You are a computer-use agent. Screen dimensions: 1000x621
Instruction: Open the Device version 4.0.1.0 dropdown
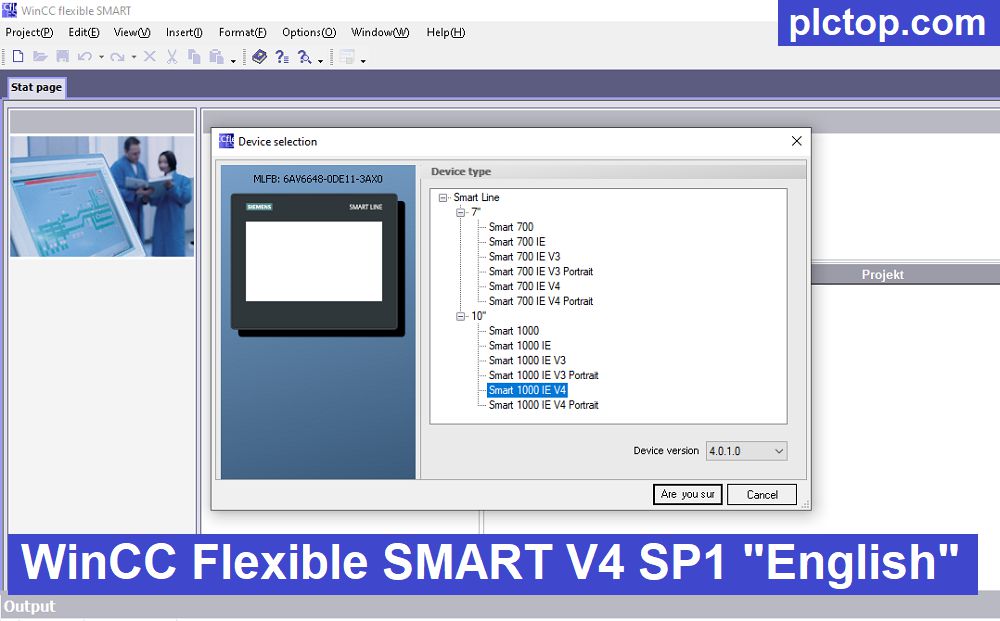(x=746, y=451)
